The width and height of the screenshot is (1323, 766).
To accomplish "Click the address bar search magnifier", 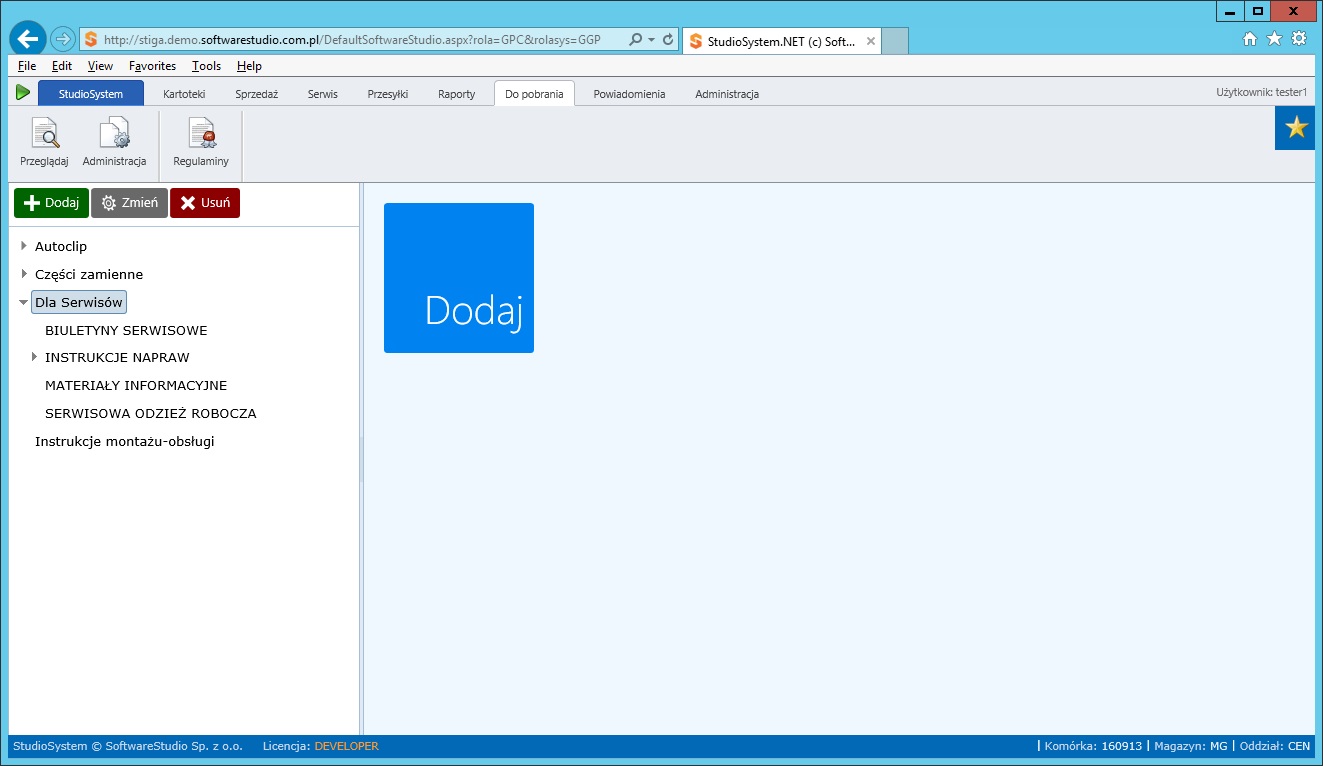I will click(635, 40).
